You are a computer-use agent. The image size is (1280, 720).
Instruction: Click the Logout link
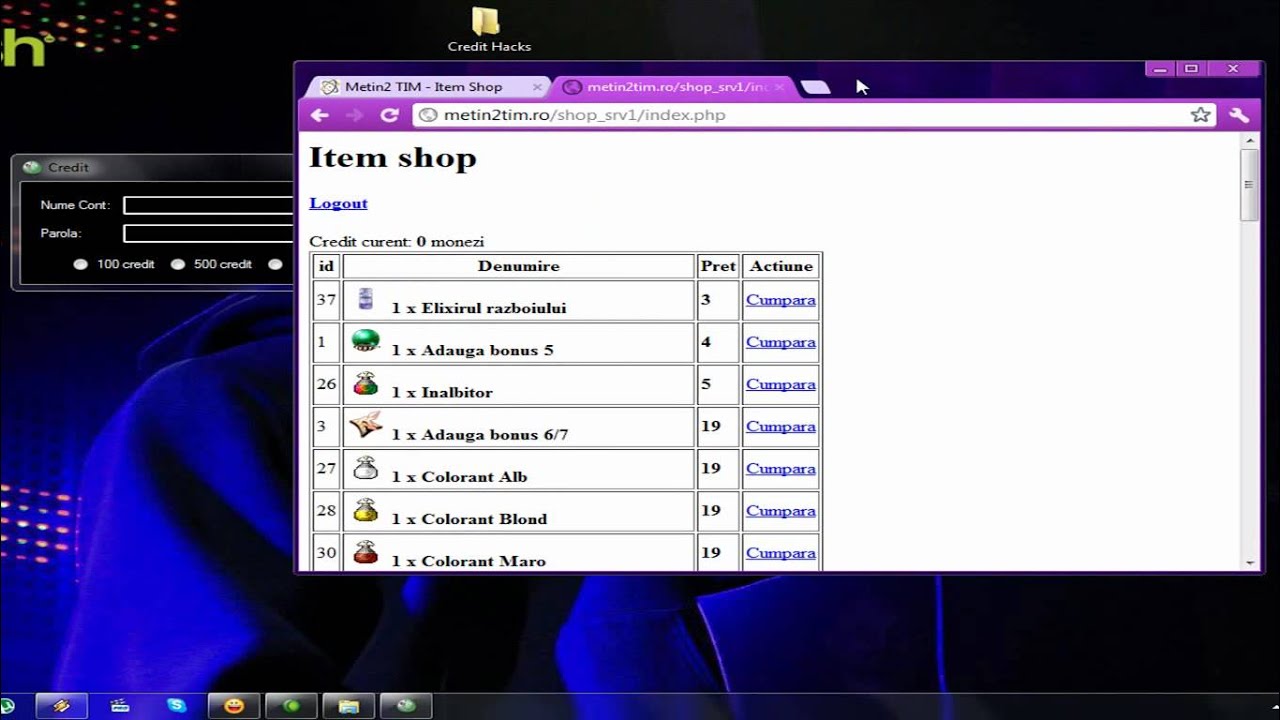[x=338, y=203]
